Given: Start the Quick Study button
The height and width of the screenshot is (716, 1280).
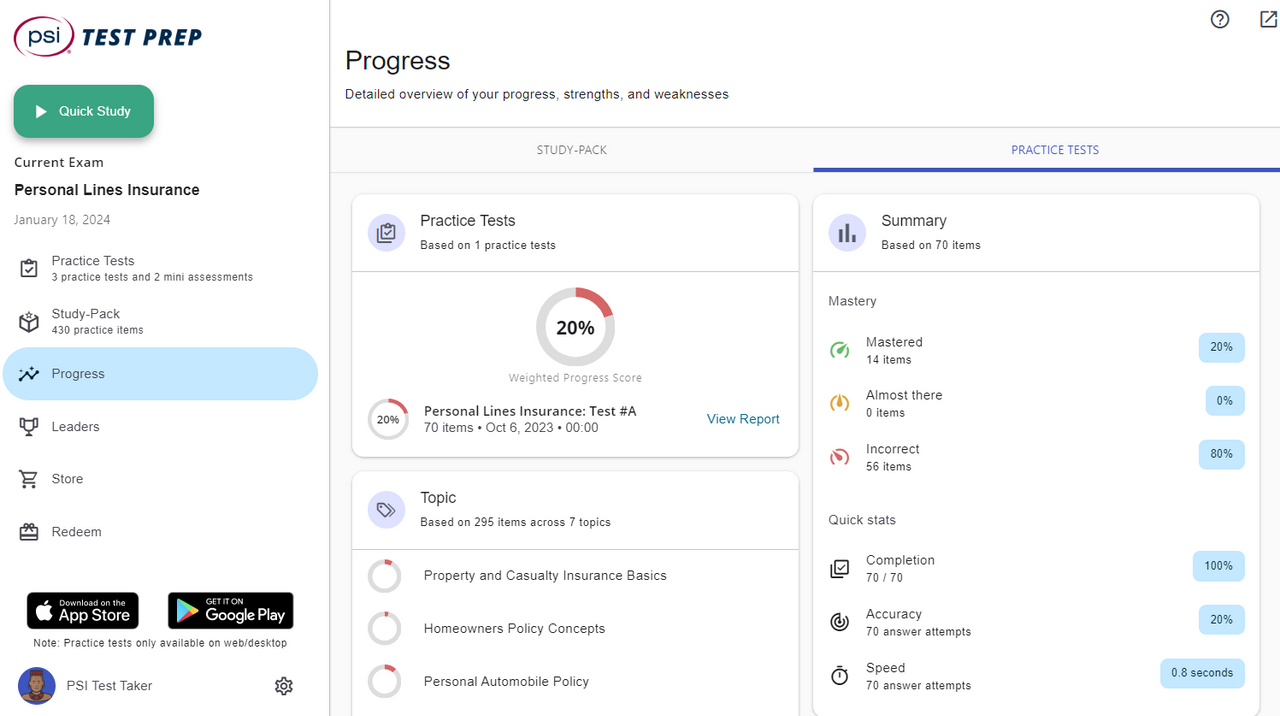Looking at the screenshot, I should [84, 111].
